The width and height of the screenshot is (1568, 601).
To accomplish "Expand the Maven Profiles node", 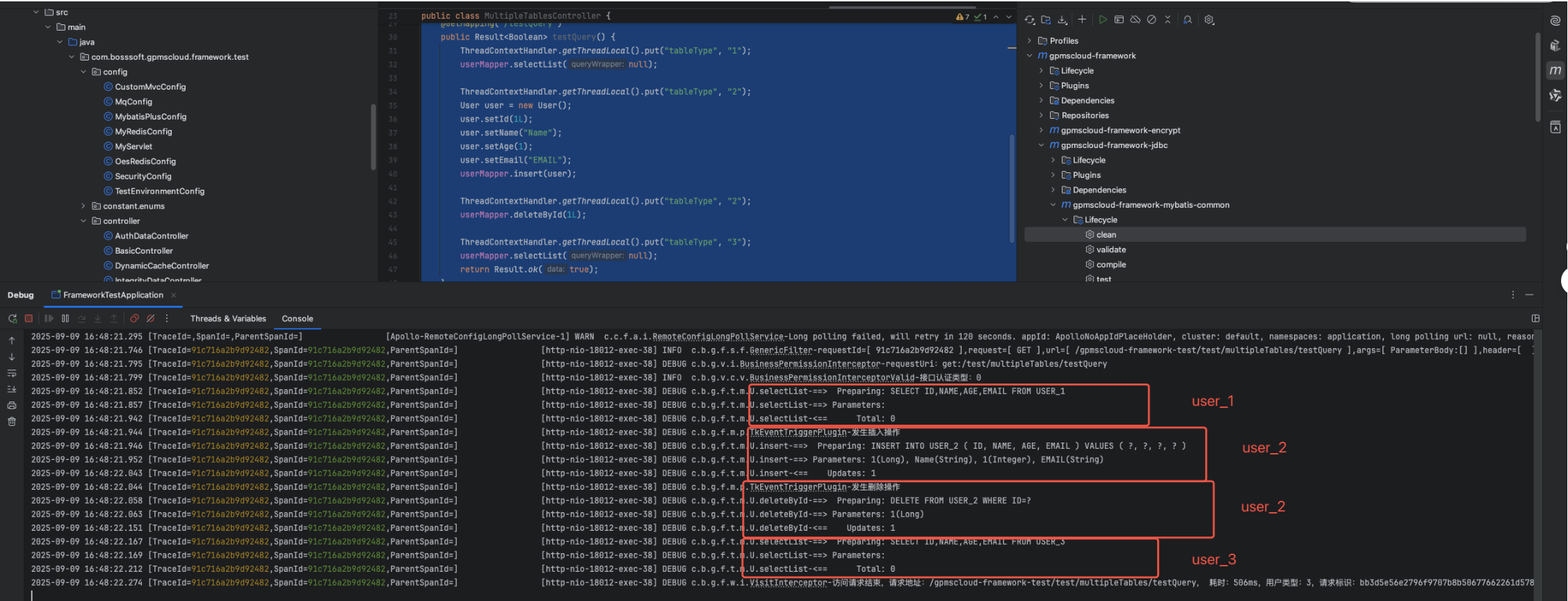I will [1030, 40].
